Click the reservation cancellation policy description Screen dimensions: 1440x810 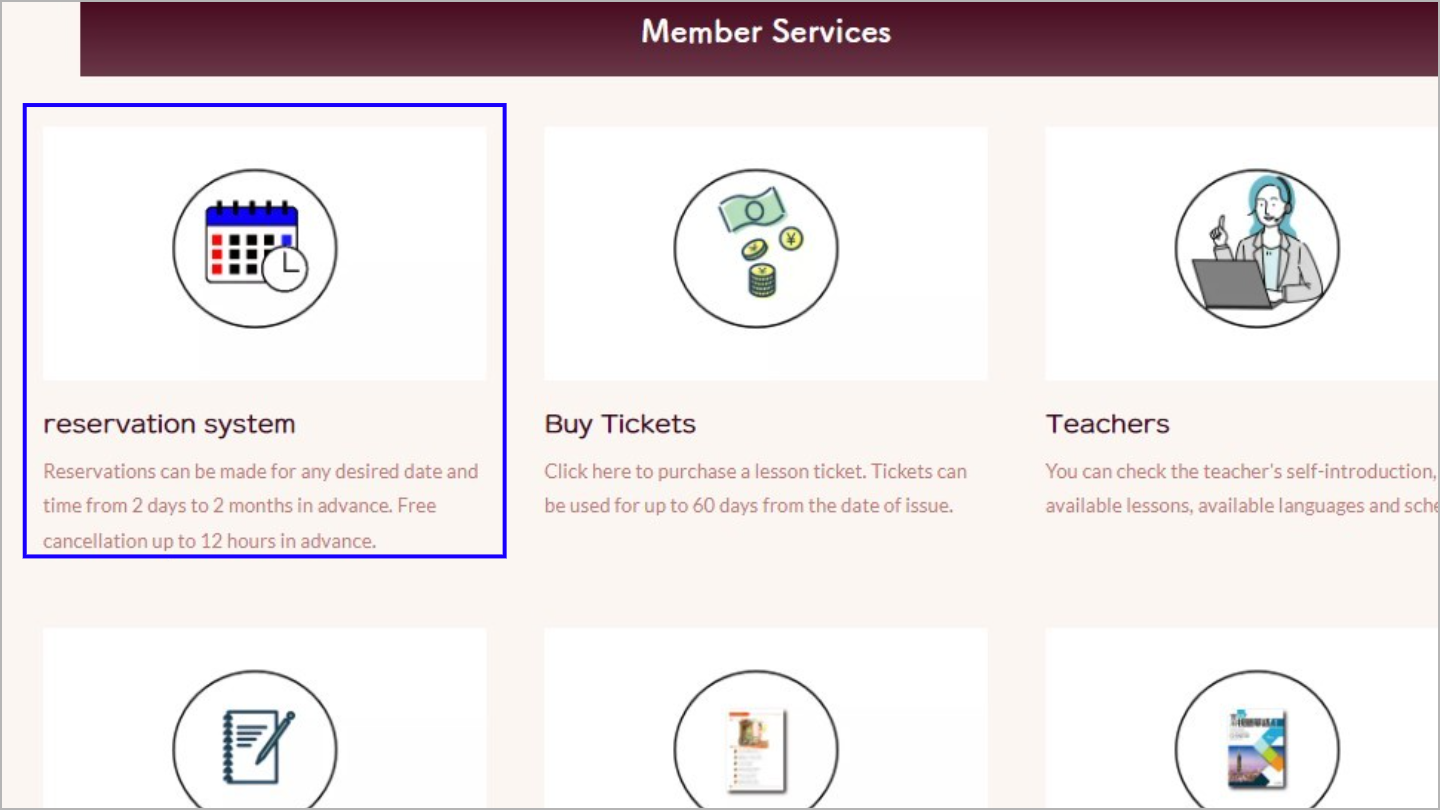pos(260,505)
